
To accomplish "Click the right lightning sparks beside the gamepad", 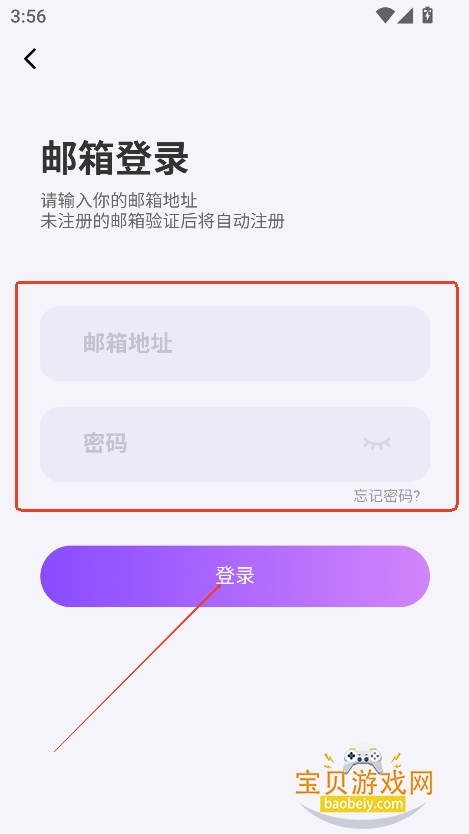I will [395, 761].
